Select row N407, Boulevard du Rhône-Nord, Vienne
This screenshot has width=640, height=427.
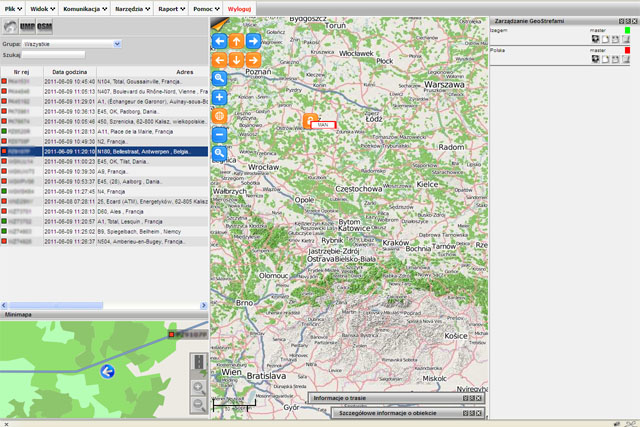click(x=104, y=91)
